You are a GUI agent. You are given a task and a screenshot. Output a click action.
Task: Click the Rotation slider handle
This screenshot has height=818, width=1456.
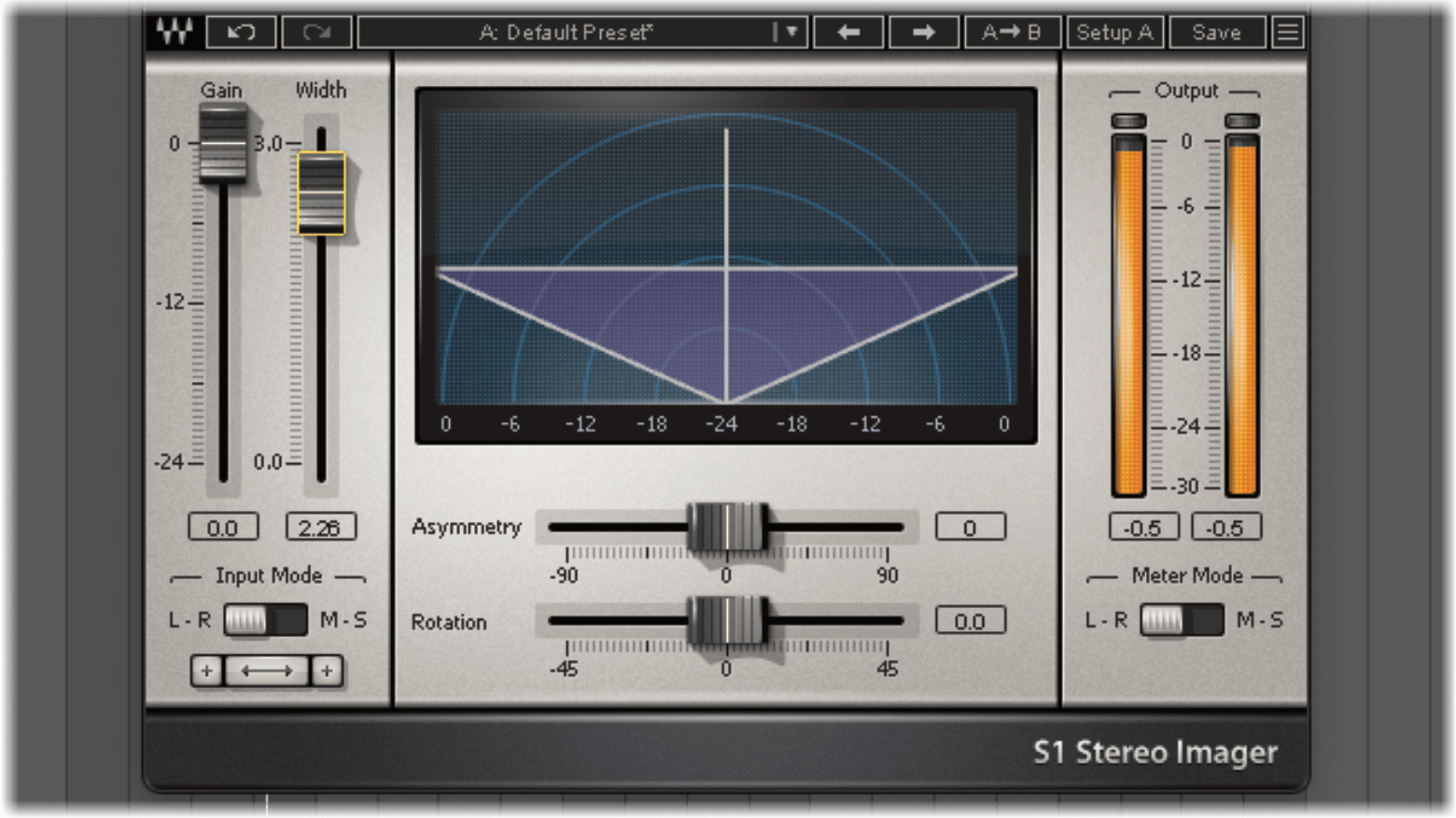point(727,620)
